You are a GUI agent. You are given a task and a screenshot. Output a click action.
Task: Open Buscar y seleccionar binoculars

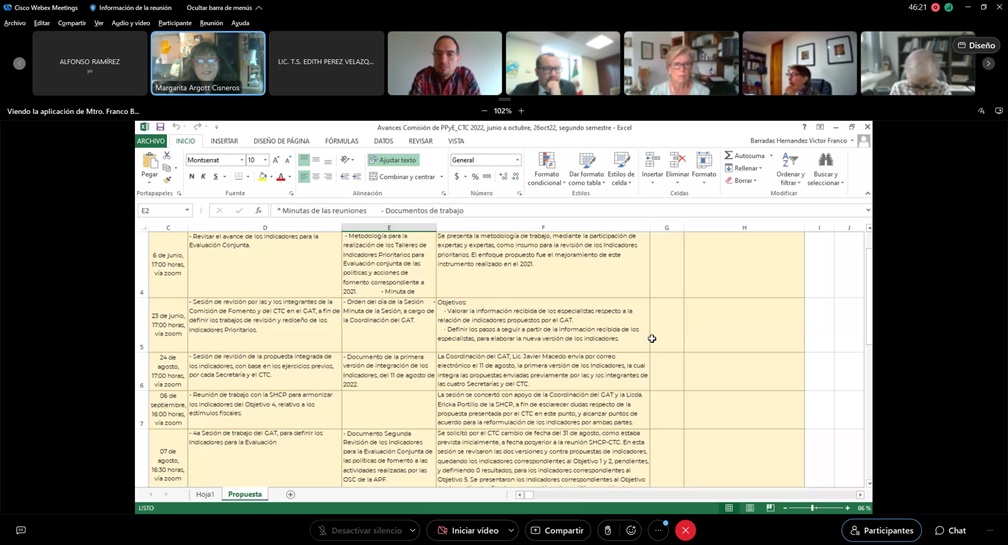[x=825, y=169]
